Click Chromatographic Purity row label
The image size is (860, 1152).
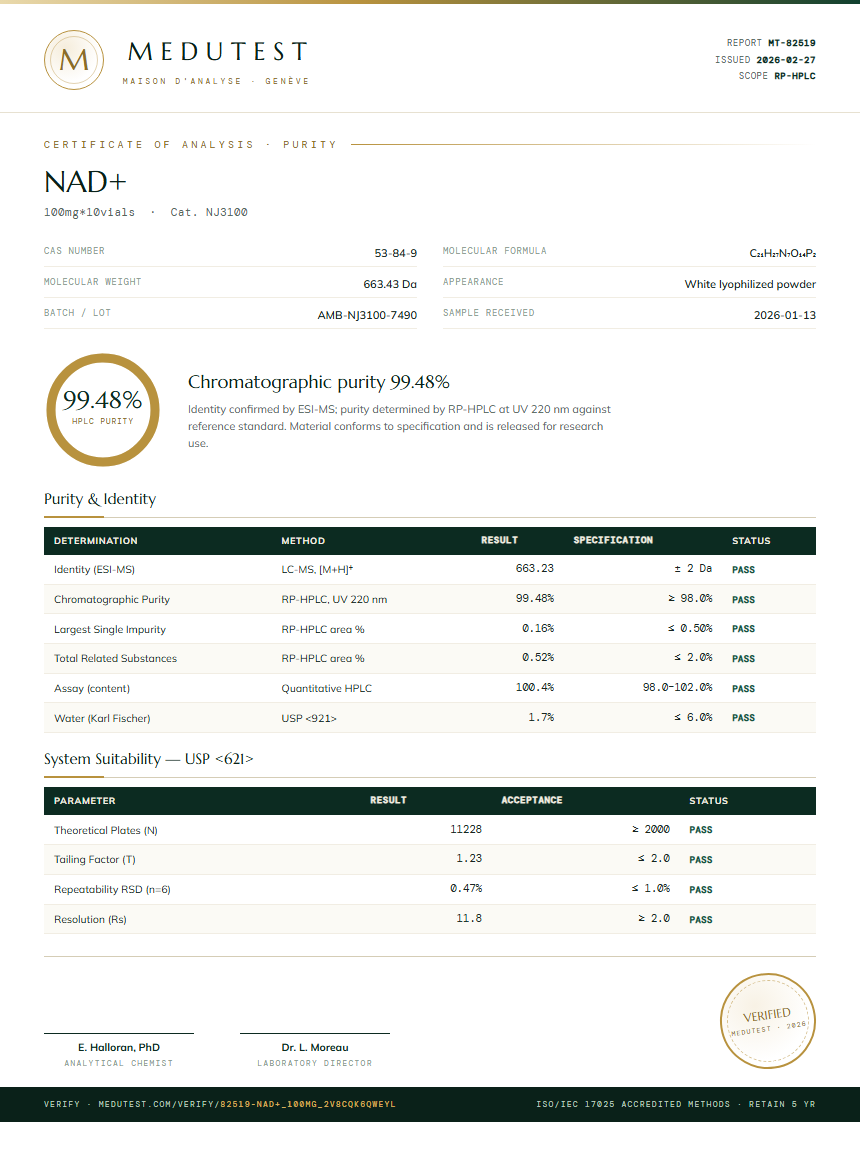[112, 600]
